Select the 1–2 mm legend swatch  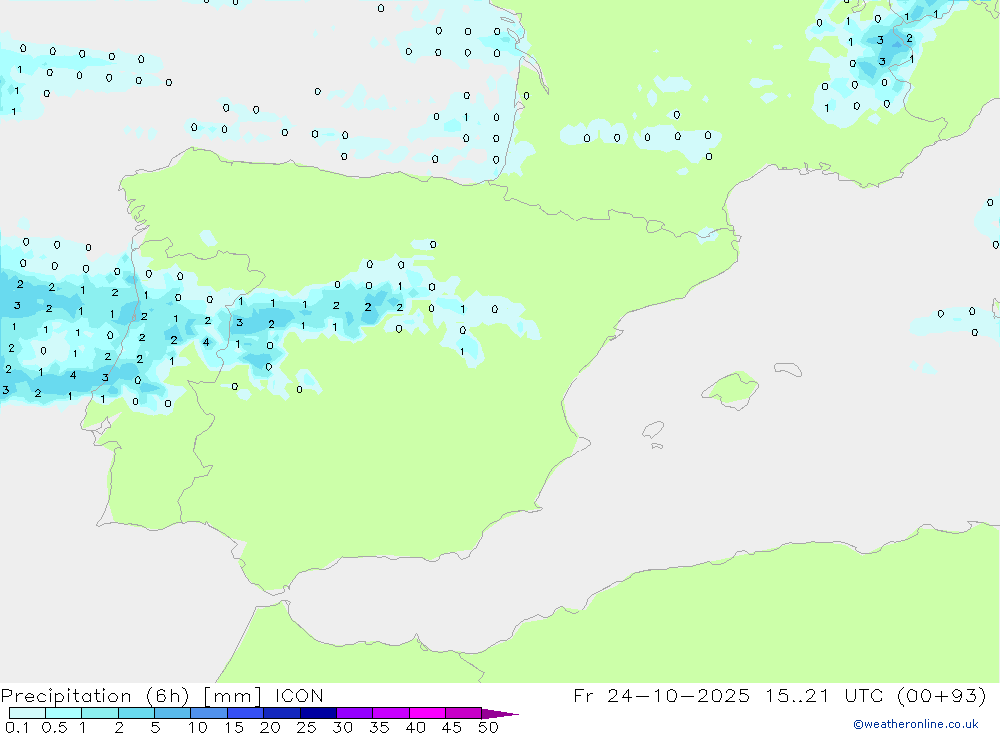(x=100, y=713)
